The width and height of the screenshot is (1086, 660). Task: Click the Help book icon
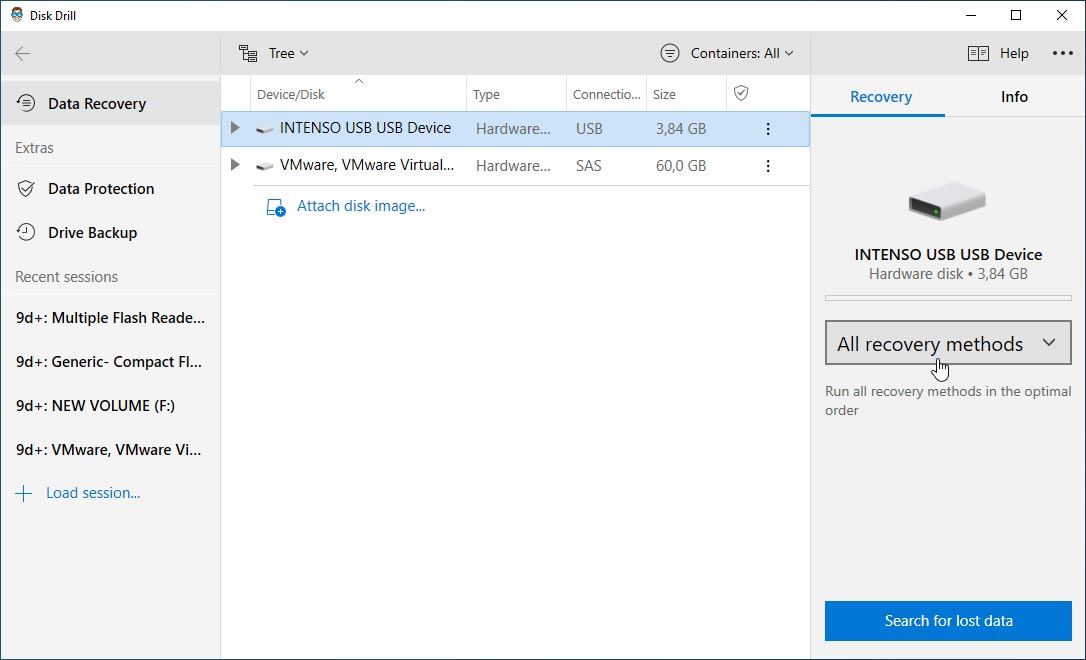tap(978, 53)
